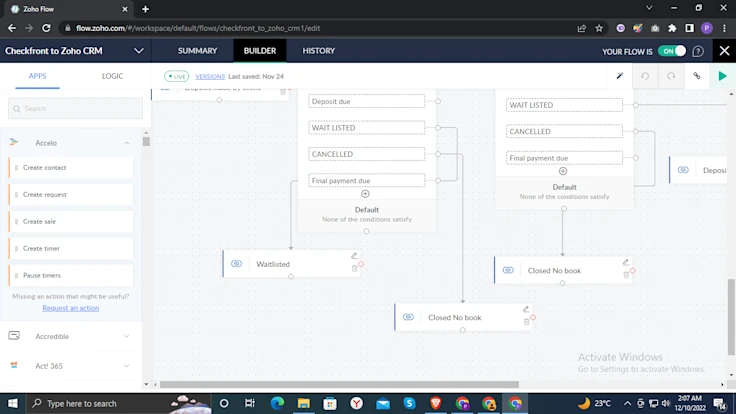Click the magic wand auto-arrange icon
This screenshot has width=736, height=414.
pyautogui.click(x=620, y=76)
